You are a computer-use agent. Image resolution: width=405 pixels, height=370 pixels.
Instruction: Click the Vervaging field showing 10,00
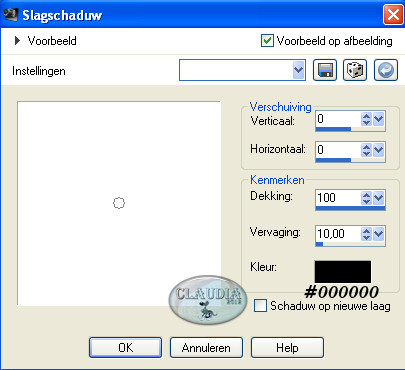point(338,234)
